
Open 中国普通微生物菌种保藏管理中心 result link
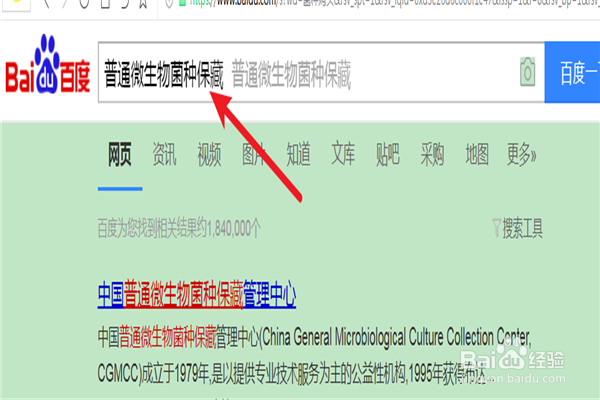(x=197, y=294)
